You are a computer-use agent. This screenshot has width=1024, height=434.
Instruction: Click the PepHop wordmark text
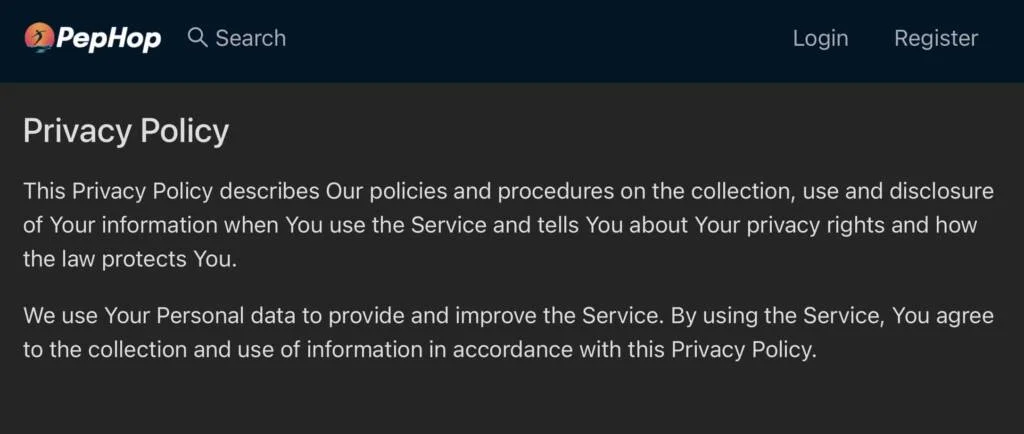point(108,39)
